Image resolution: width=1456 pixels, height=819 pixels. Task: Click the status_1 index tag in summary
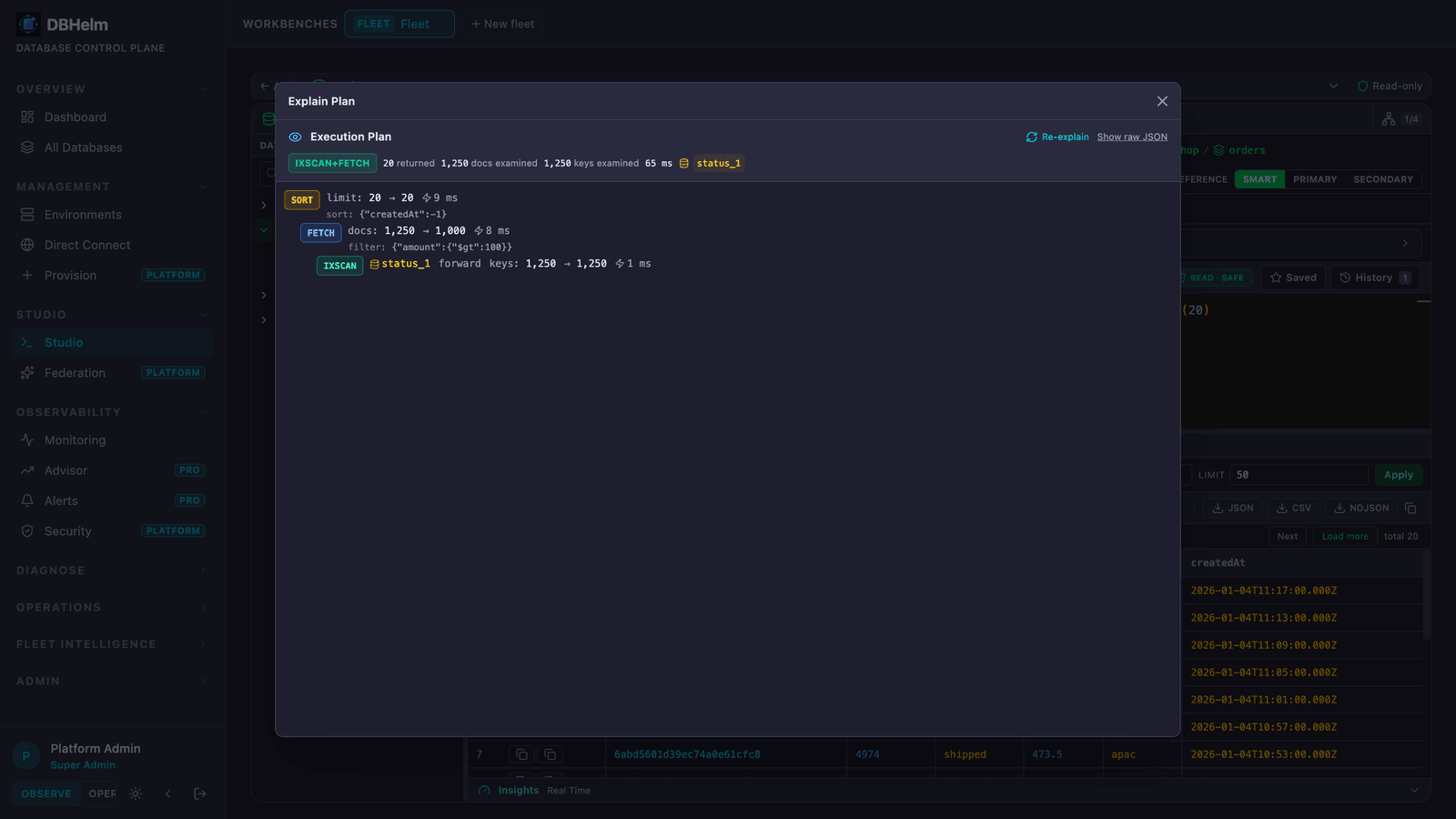click(x=718, y=164)
